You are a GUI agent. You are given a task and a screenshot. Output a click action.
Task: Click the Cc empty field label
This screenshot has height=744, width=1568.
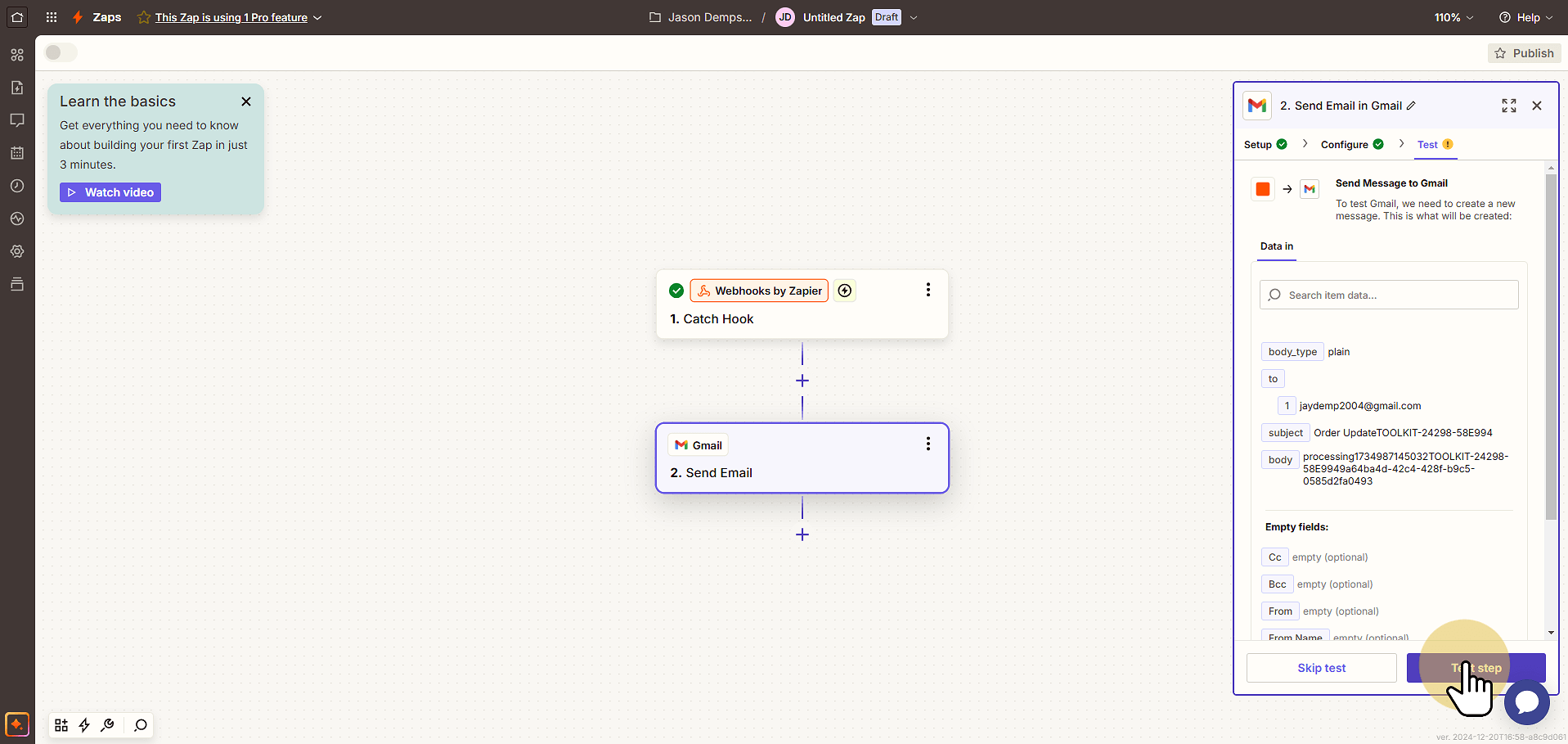point(1275,557)
